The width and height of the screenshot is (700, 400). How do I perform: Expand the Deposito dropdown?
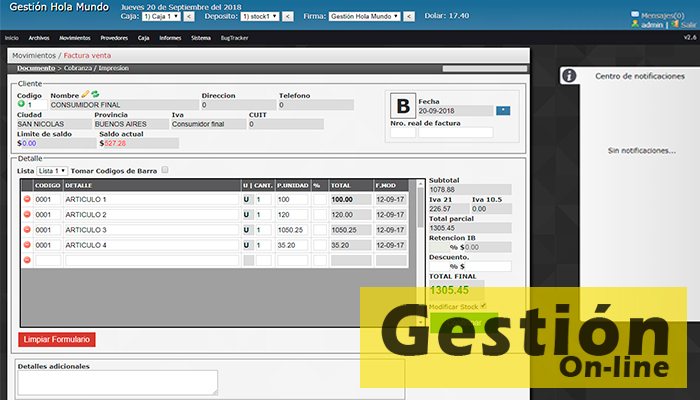click(259, 17)
